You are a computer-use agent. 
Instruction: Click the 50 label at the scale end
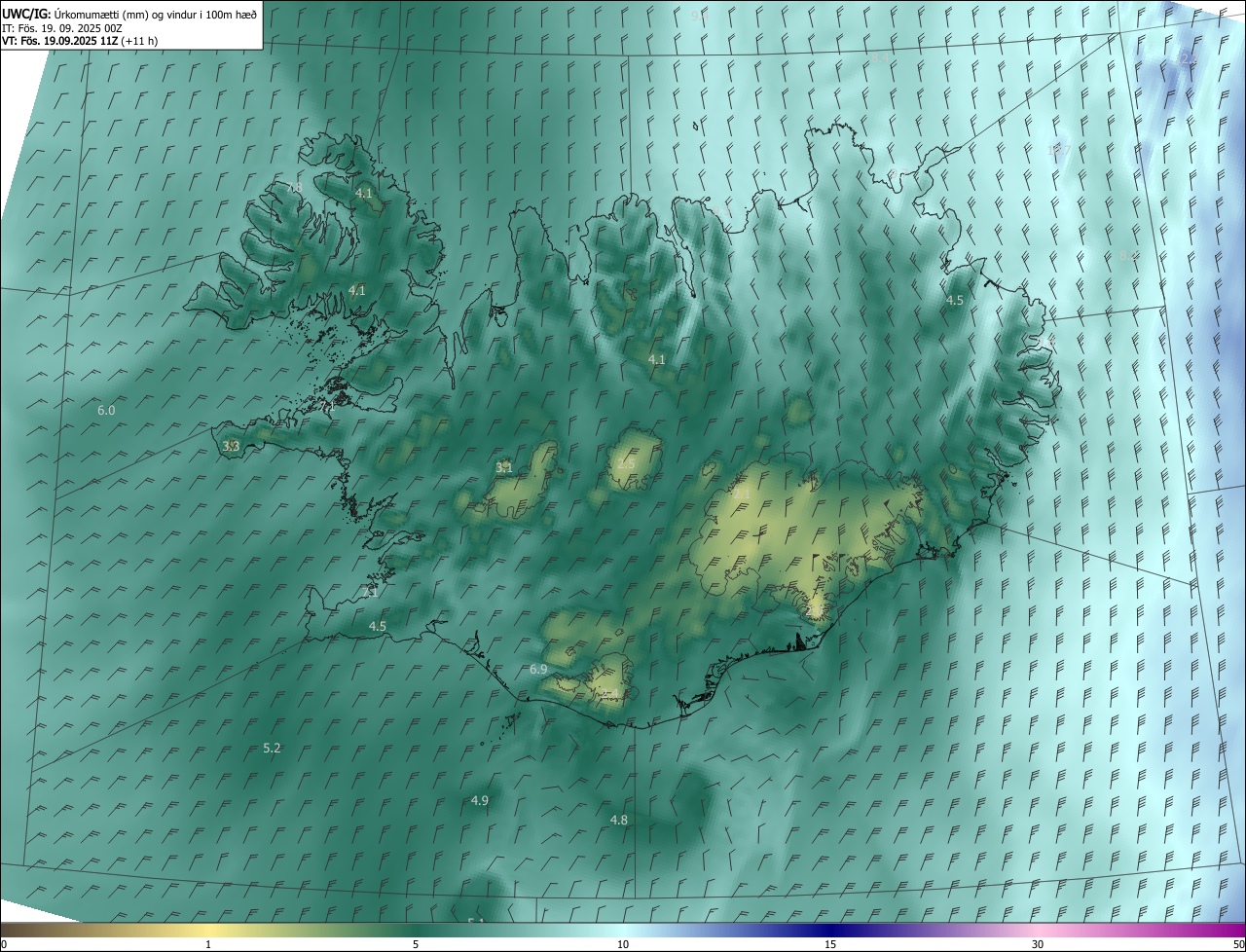[1238, 945]
